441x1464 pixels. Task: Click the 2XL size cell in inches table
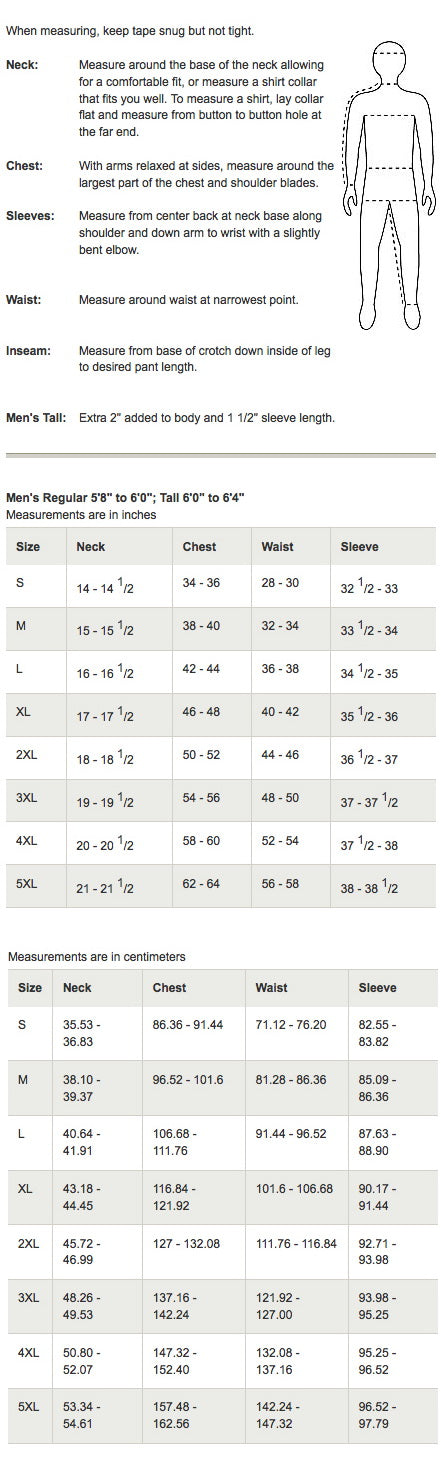[27, 755]
